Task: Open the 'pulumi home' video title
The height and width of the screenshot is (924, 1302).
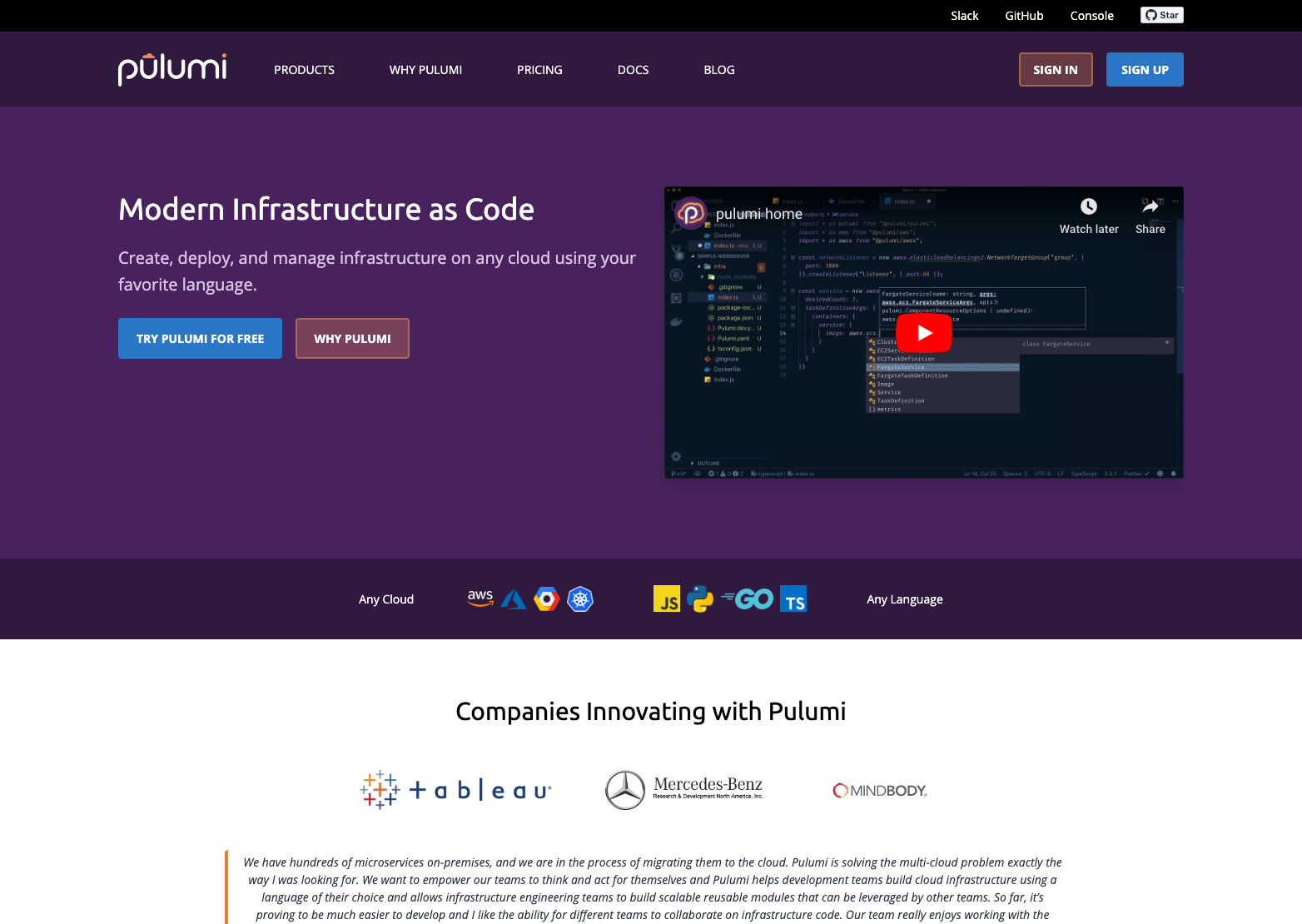Action: [758, 214]
